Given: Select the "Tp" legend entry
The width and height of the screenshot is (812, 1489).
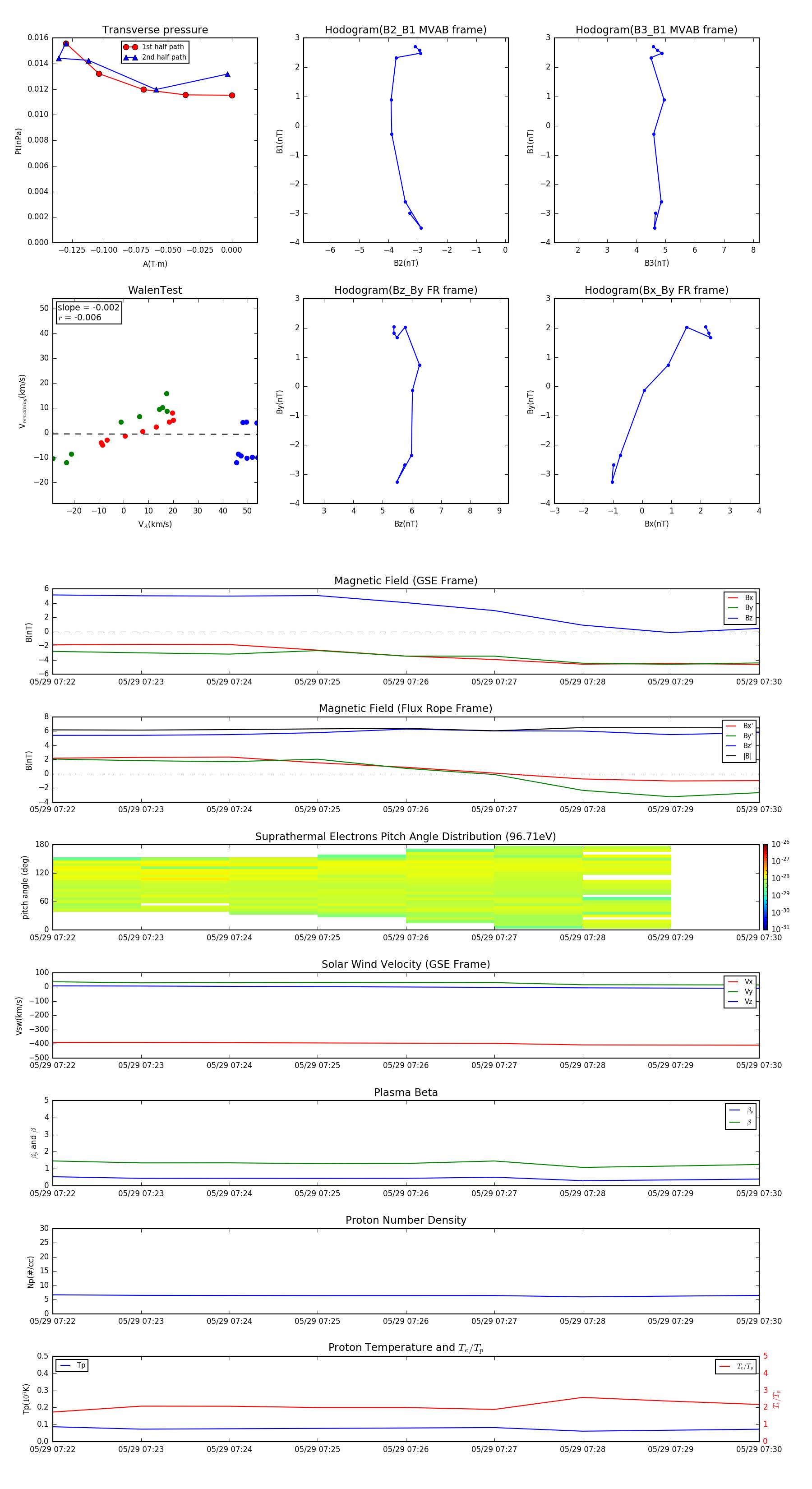Looking at the screenshot, I should pyautogui.click(x=73, y=1365).
